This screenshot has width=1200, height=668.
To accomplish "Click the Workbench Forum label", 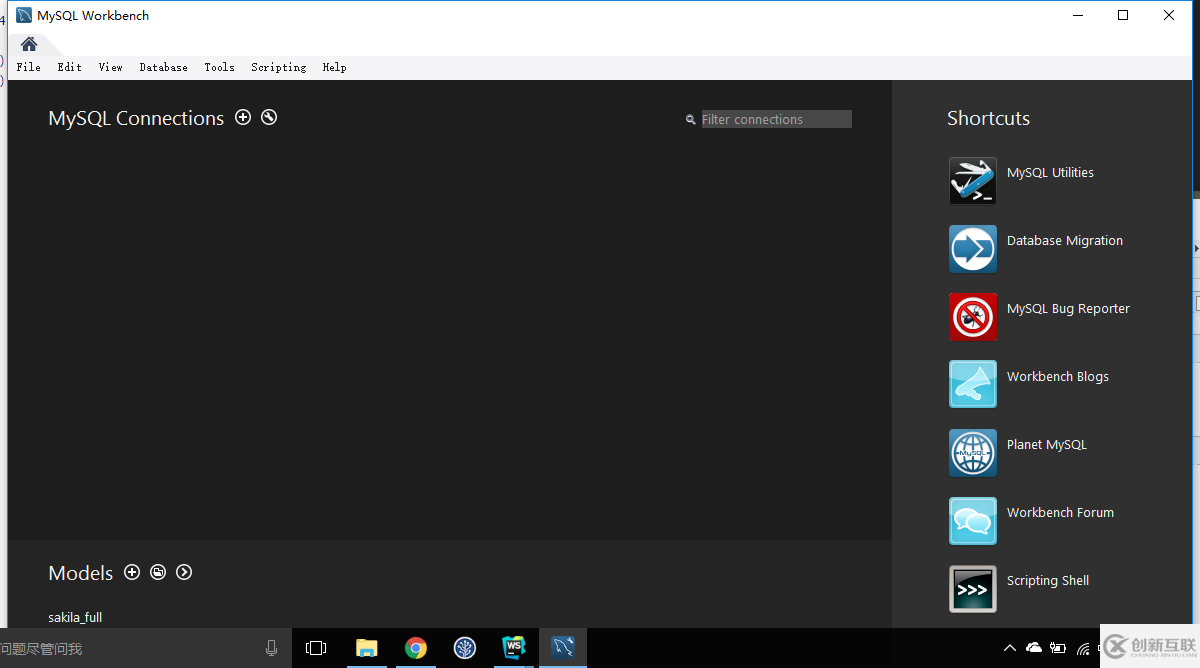I will pyautogui.click(x=1060, y=512).
